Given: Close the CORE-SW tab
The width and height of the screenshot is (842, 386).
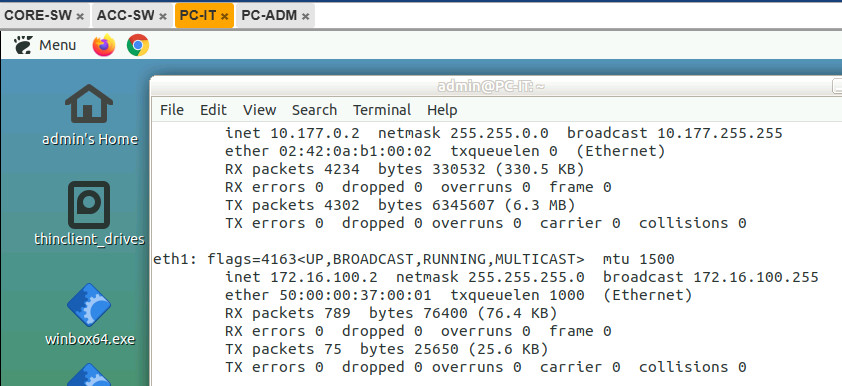Looking at the screenshot, I should [80, 17].
